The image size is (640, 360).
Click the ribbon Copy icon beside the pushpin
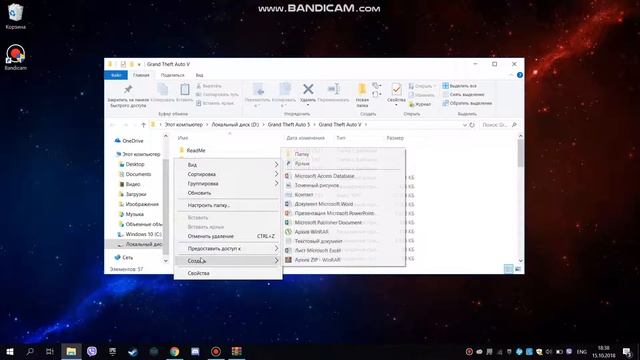162,89
